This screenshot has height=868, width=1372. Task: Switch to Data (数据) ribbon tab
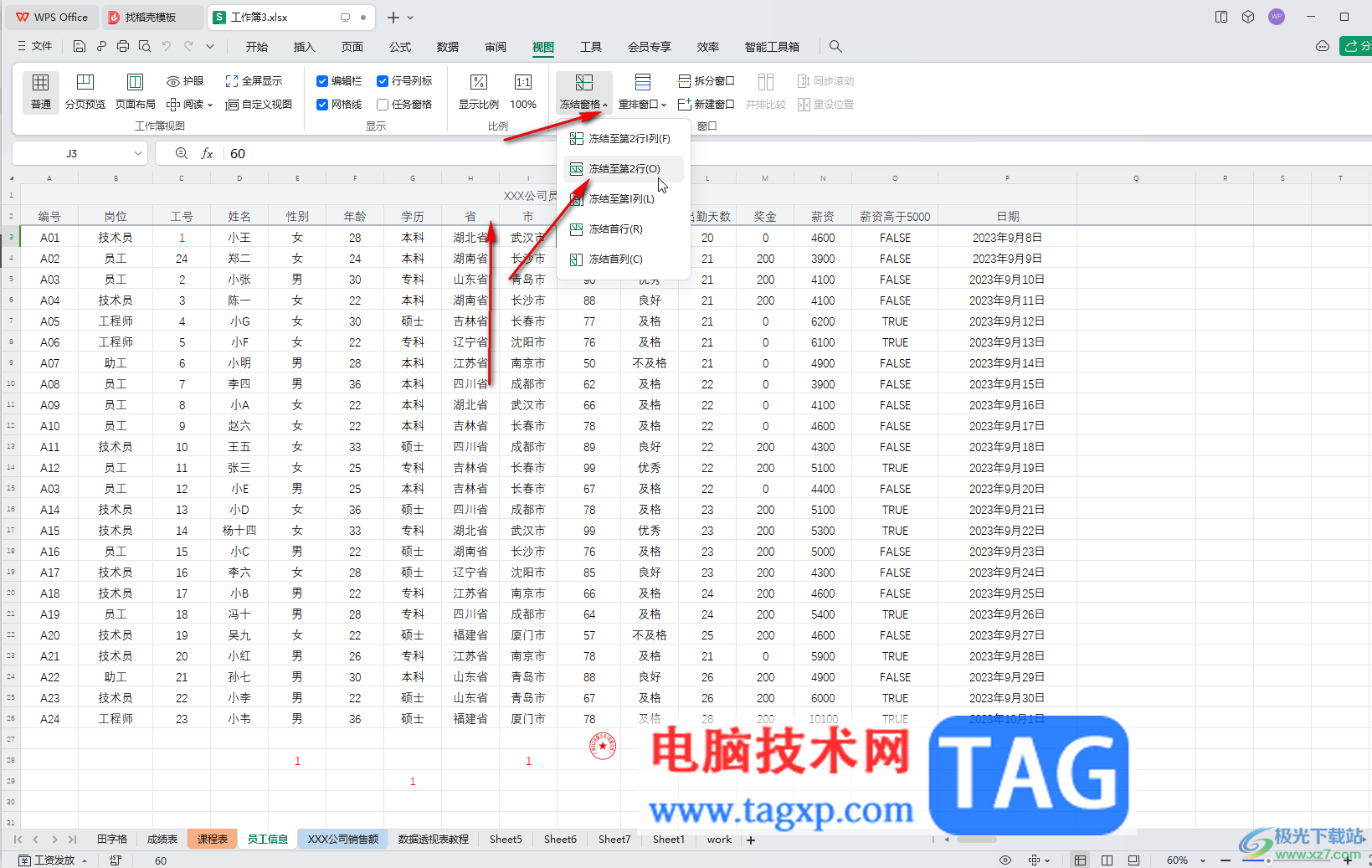click(448, 47)
